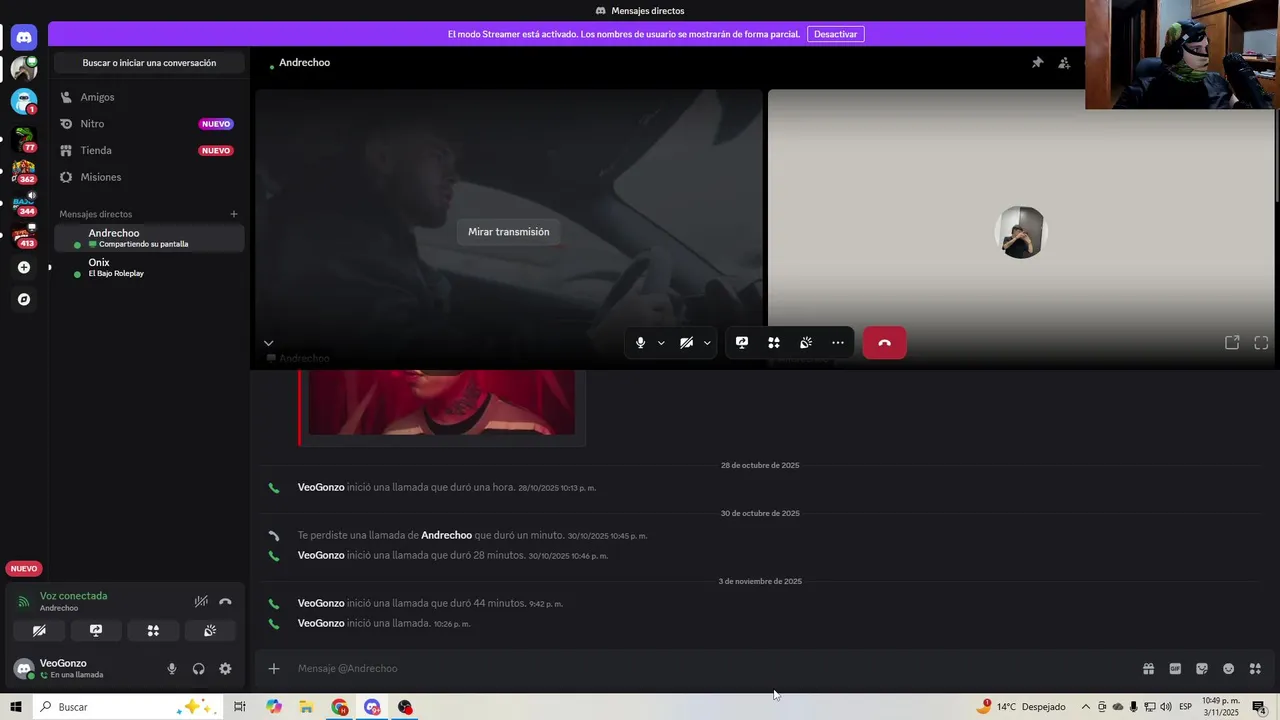Click Windows taskbar Buscar search box

[x=128, y=707]
